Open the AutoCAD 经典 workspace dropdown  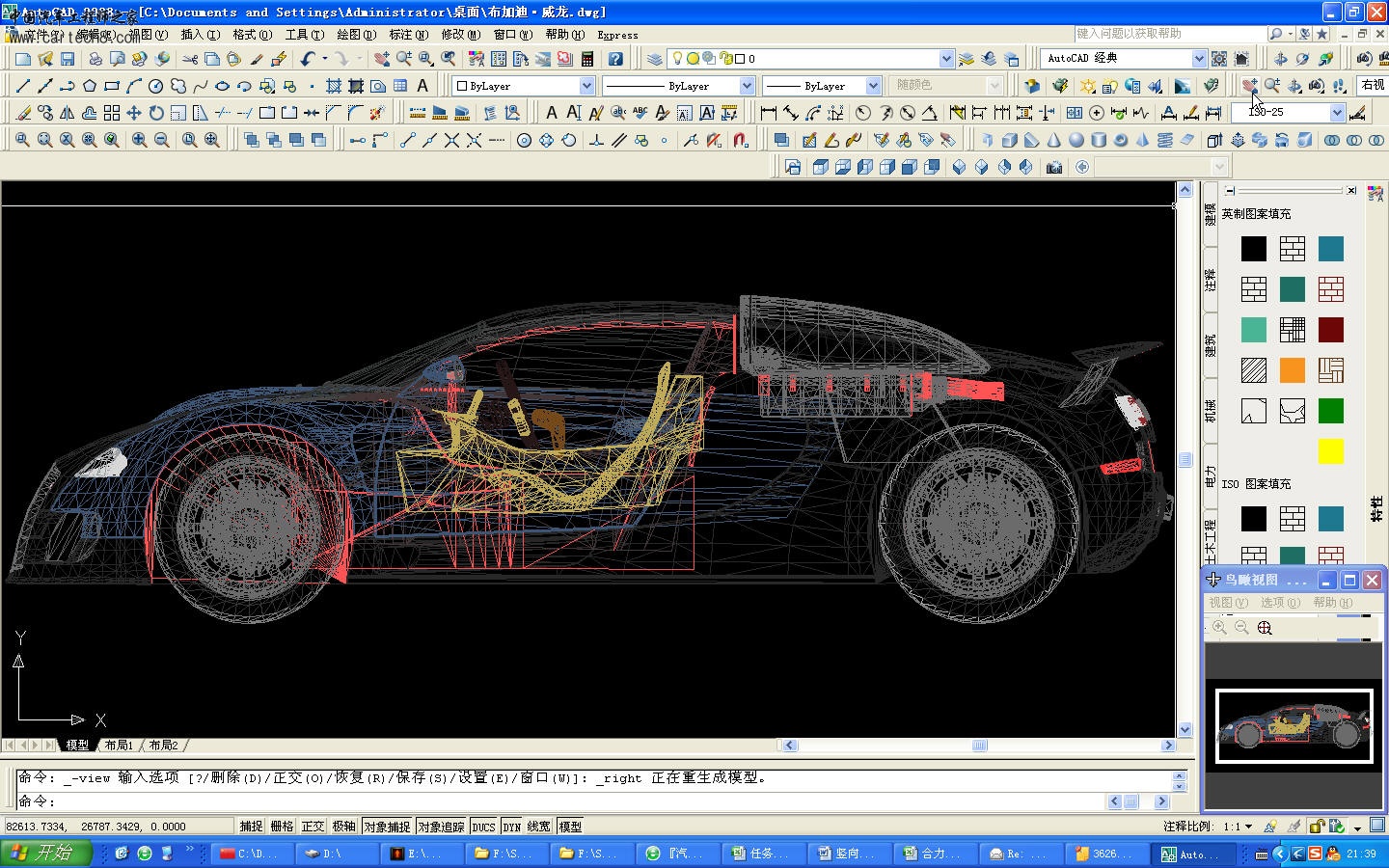click(1199, 59)
